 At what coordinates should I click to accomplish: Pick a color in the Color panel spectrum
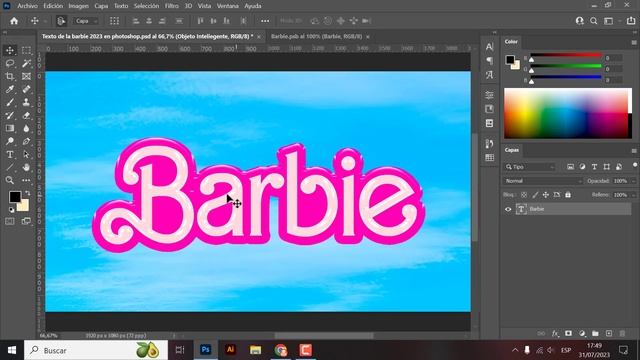pos(568,113)
